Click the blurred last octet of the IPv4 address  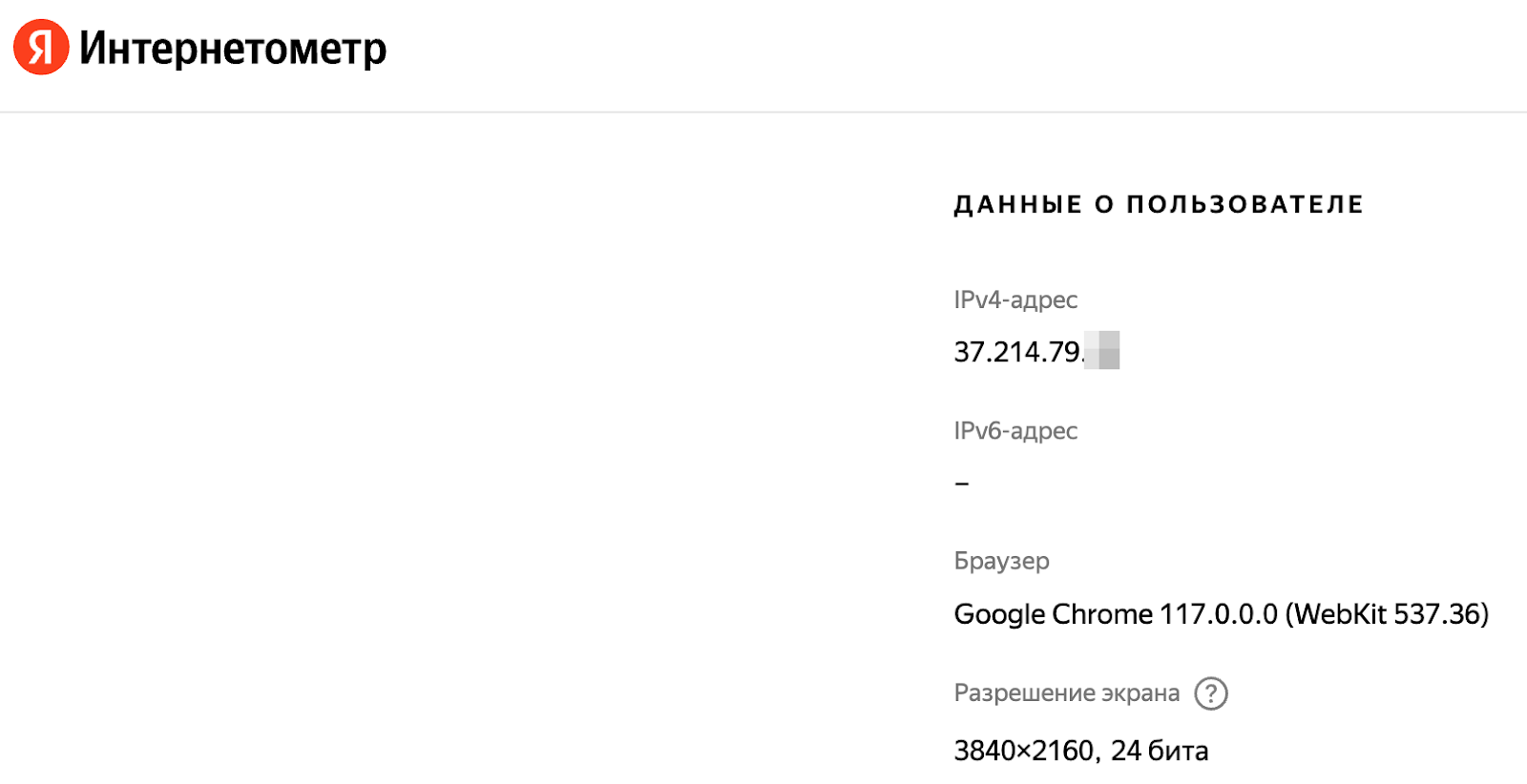[1102, 351]
